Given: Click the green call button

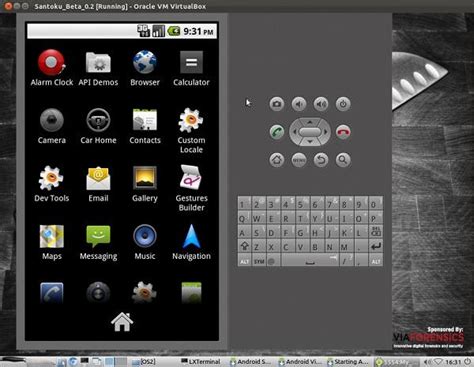Looking at the screenshot, I should (x=277, y=132).
